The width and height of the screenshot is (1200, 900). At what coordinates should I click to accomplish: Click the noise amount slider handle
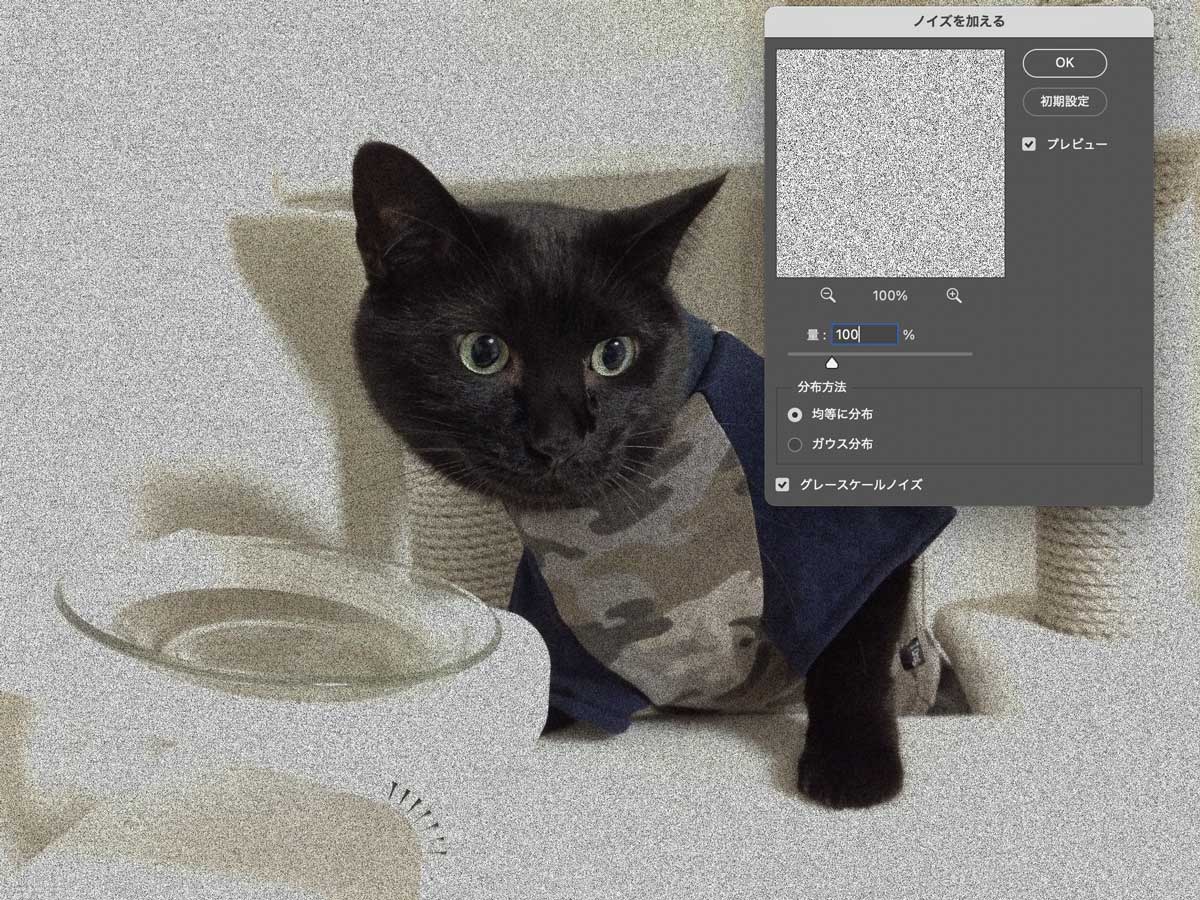(833, 363)
